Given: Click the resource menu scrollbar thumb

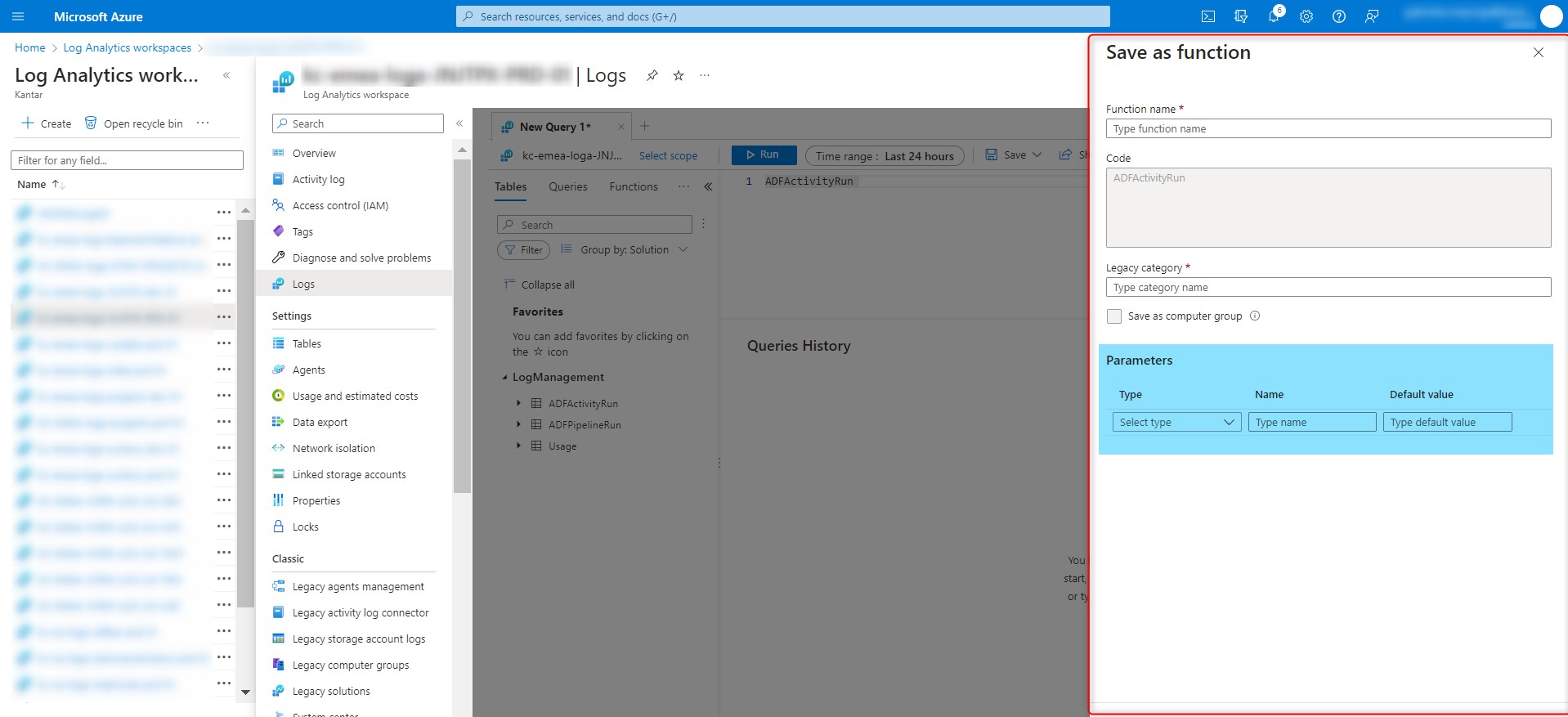Looking at the screenshot, I should coord(462,325).
